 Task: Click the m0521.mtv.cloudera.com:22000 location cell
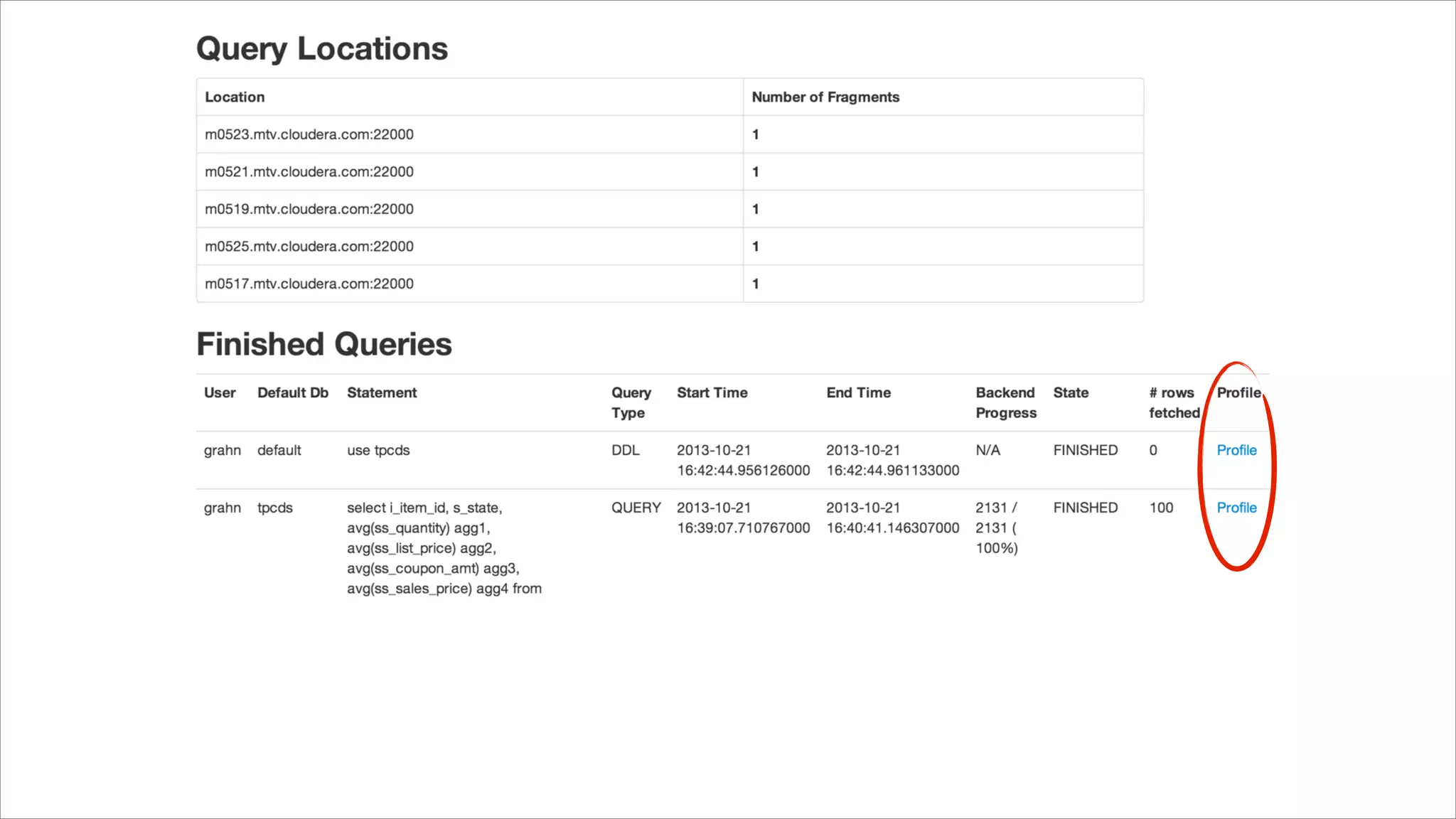[309, 171]
